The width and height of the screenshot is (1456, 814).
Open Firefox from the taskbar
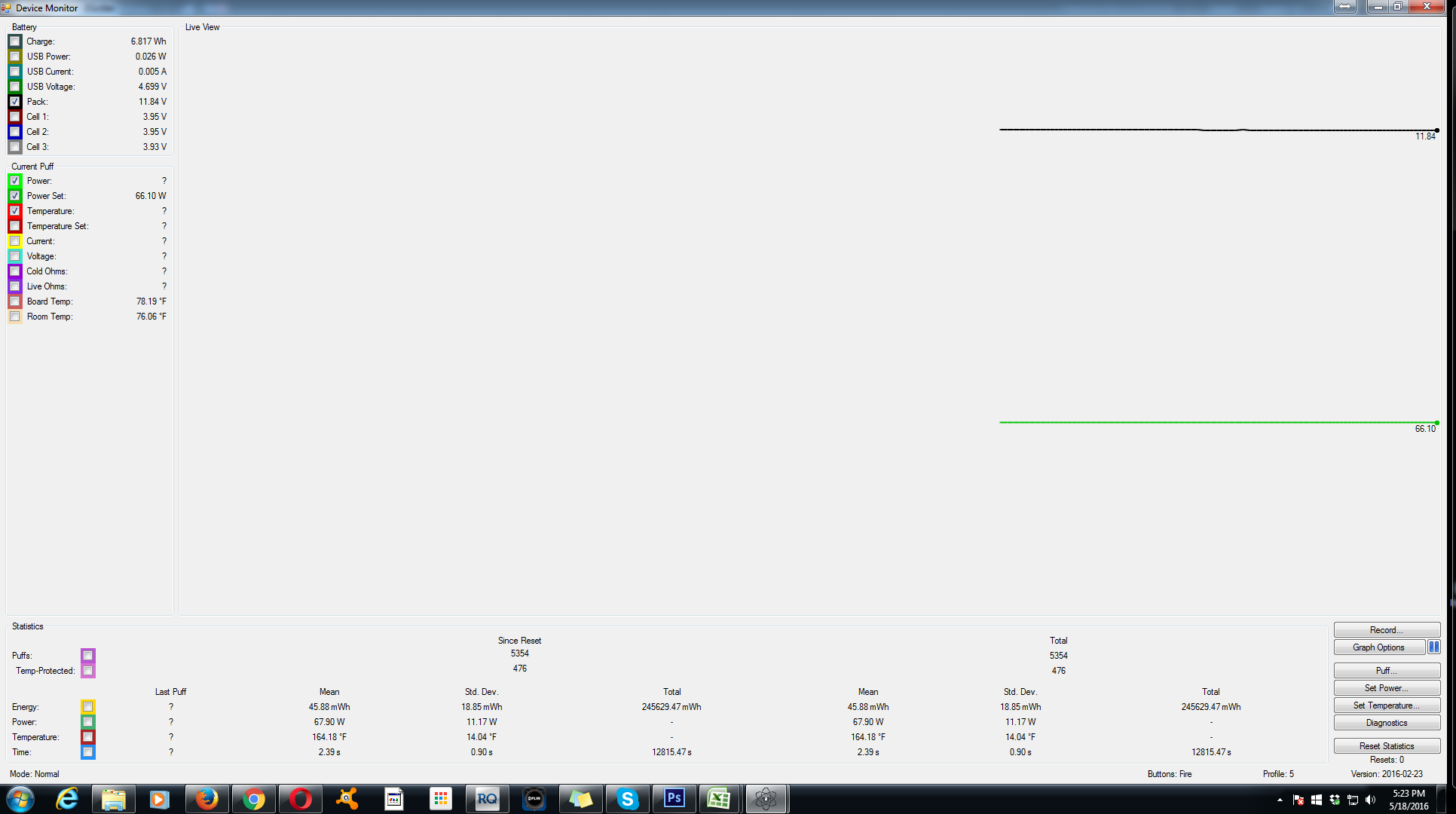[206, 798]
